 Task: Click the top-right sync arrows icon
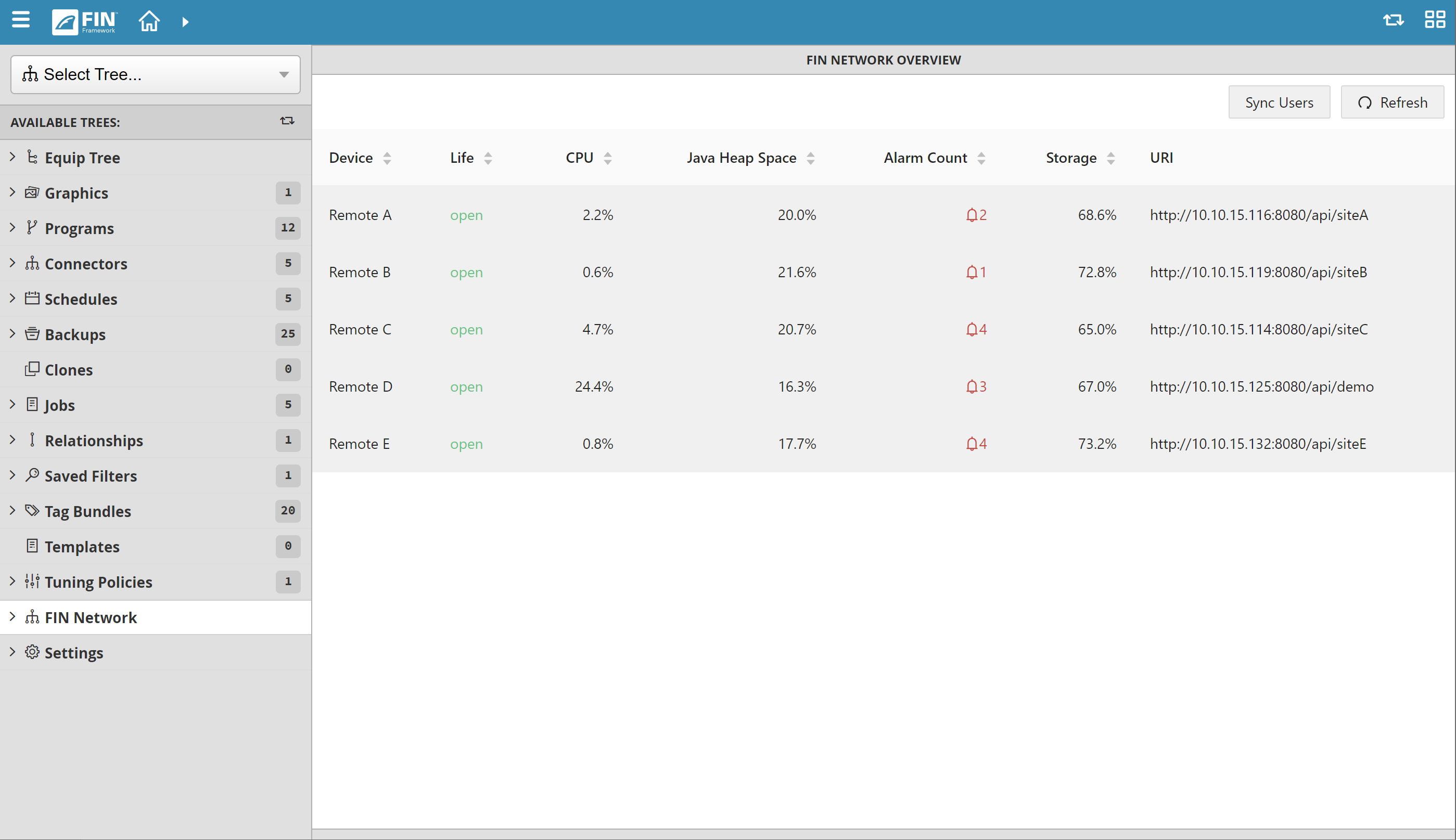[x=1393, y=21]
